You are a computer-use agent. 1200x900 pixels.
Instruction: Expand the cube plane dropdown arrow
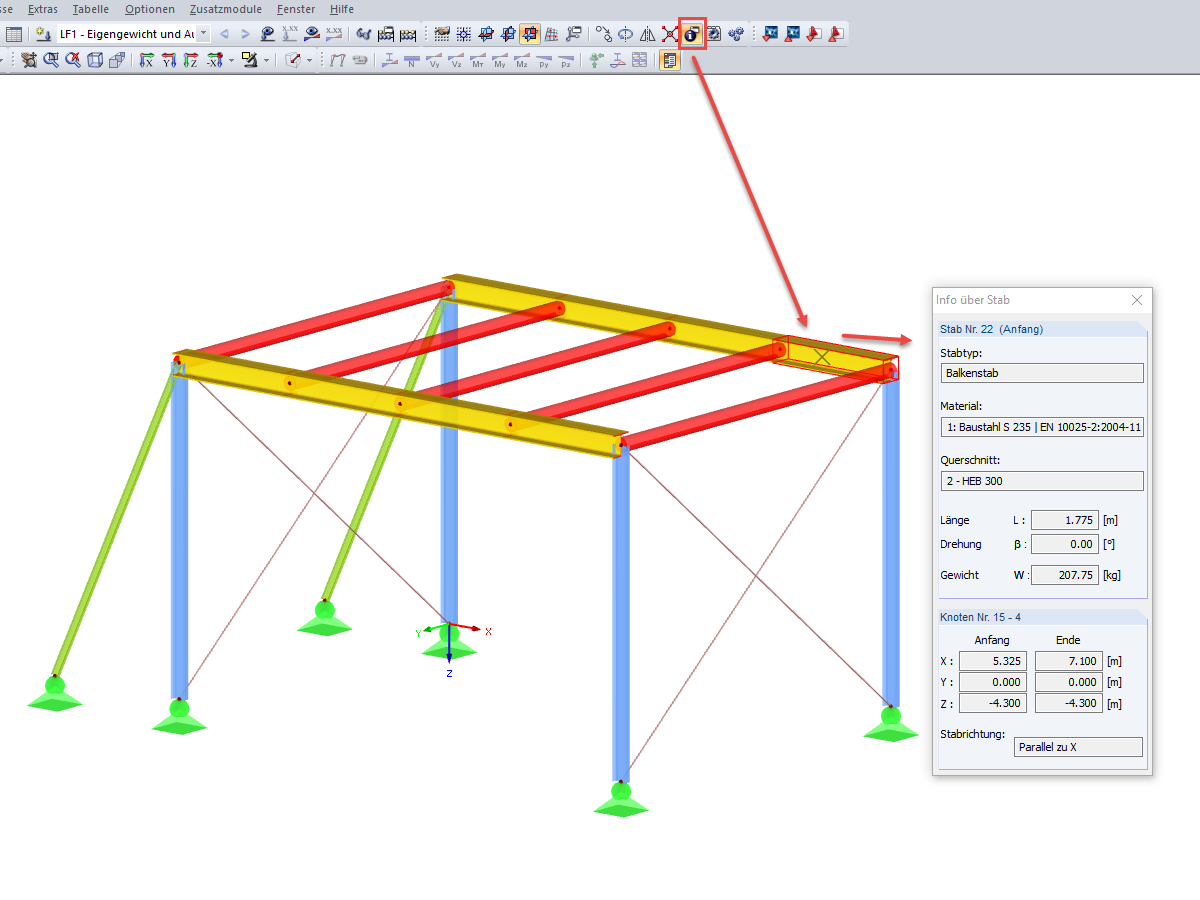coord(309,60)
